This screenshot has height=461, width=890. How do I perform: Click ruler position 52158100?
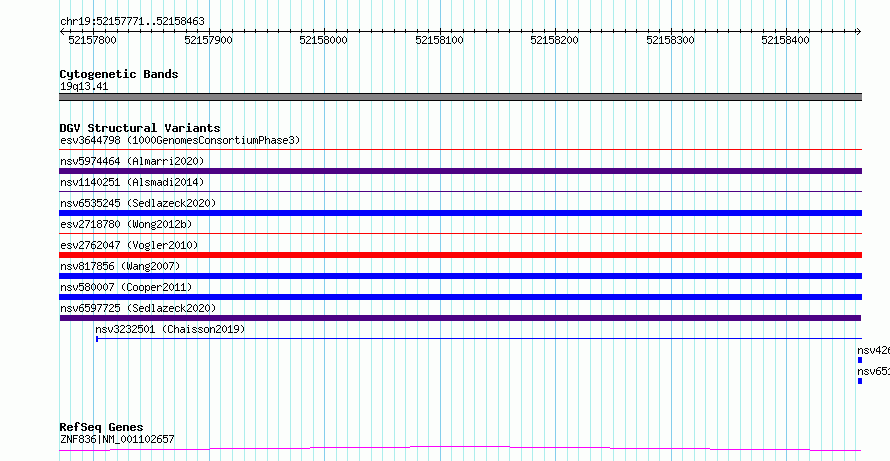[439, 40]
